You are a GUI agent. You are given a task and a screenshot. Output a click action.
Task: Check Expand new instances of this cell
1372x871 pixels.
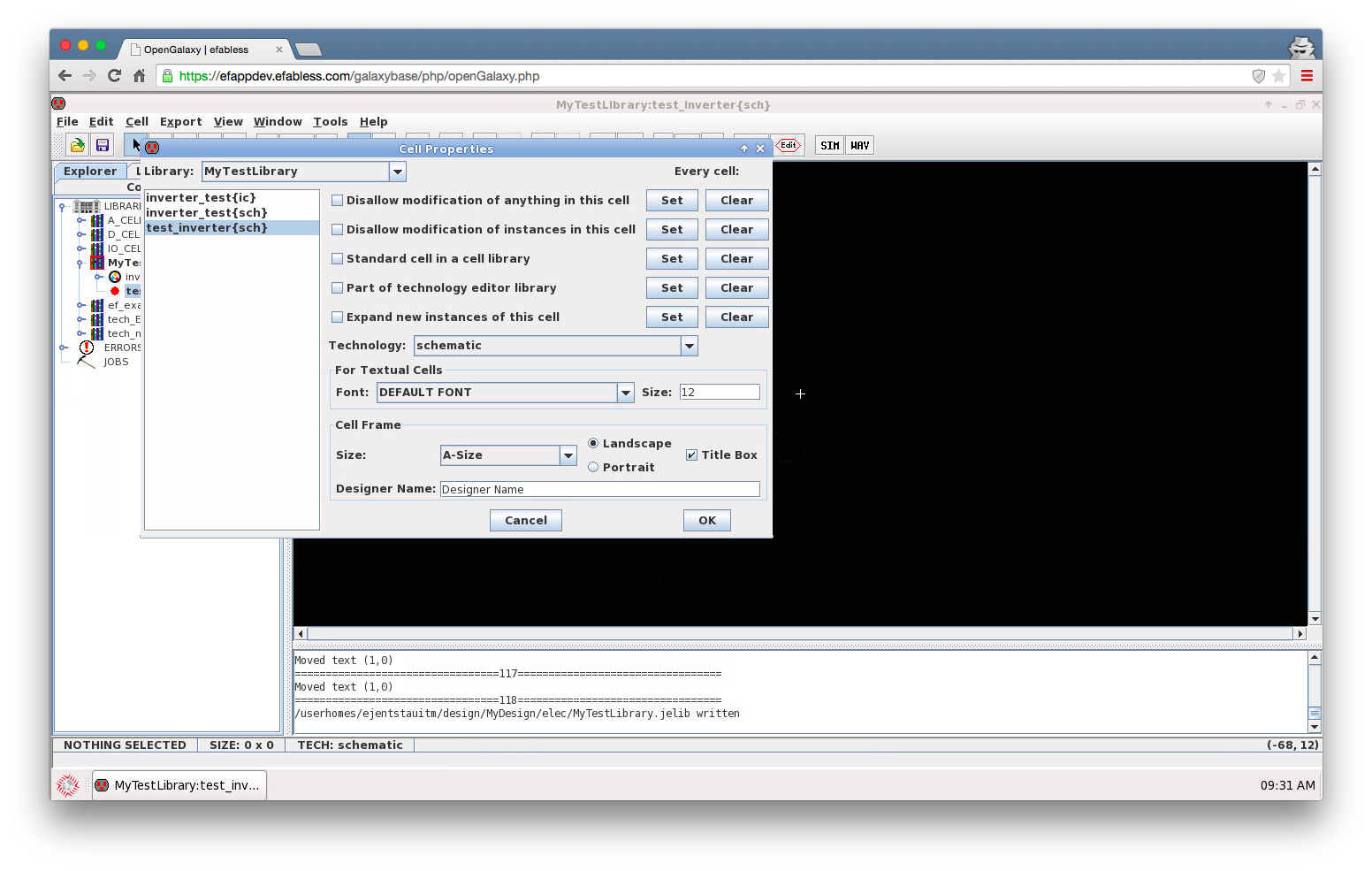[337, 317]
